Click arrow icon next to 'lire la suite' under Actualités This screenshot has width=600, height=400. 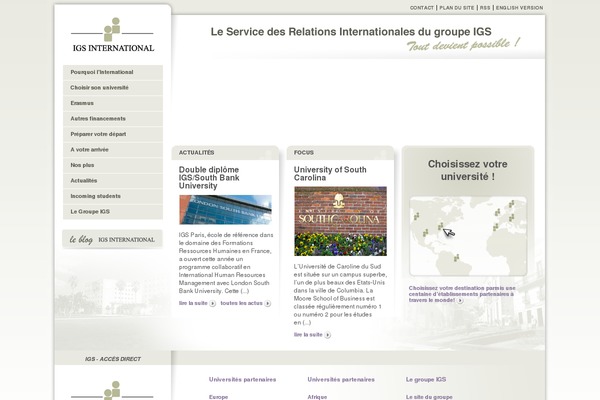tap(212, 304)
